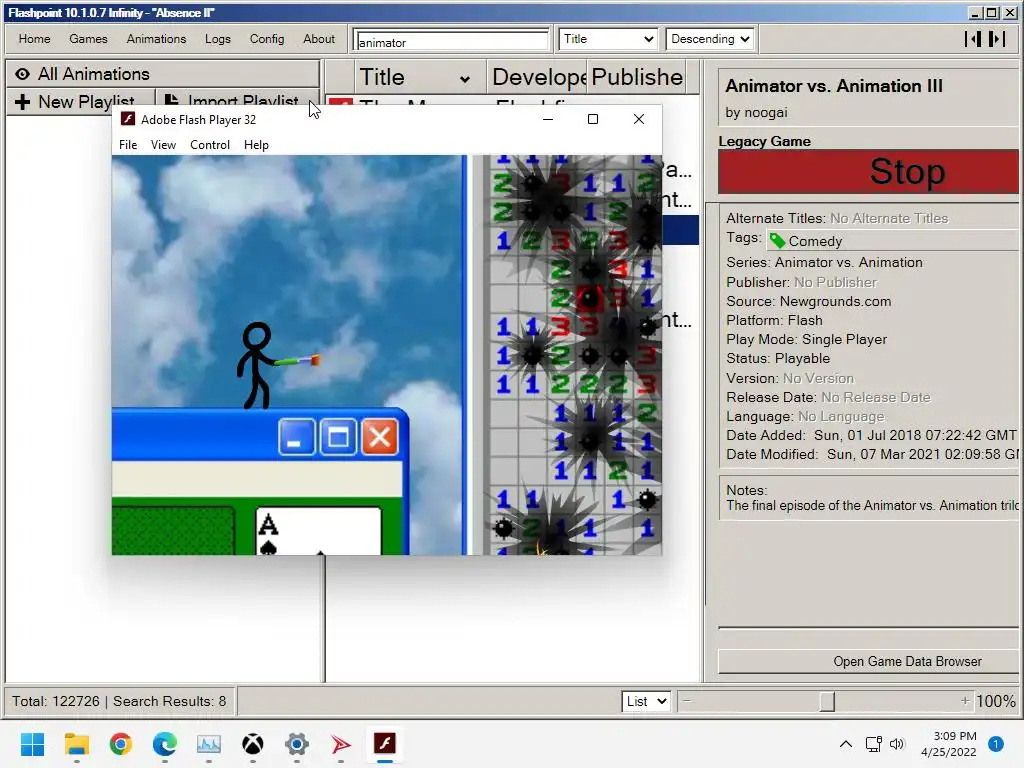Click the animated blue minimize button
Screen dimensions: 1024x768
296,437
